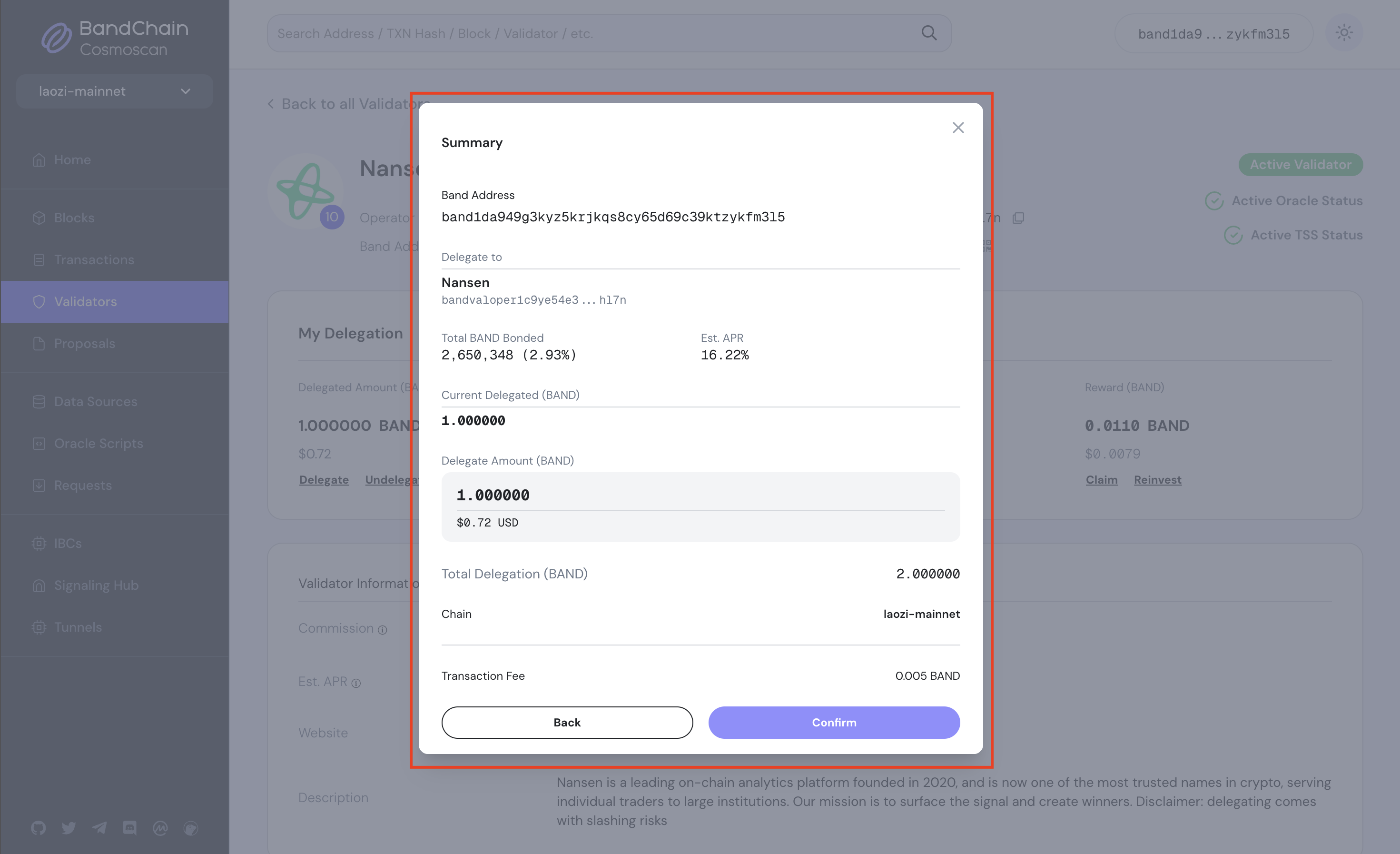
Task: Open the CoinMarketCap icon in the footer
Action: pyautogui.click(x=160, y=828)
